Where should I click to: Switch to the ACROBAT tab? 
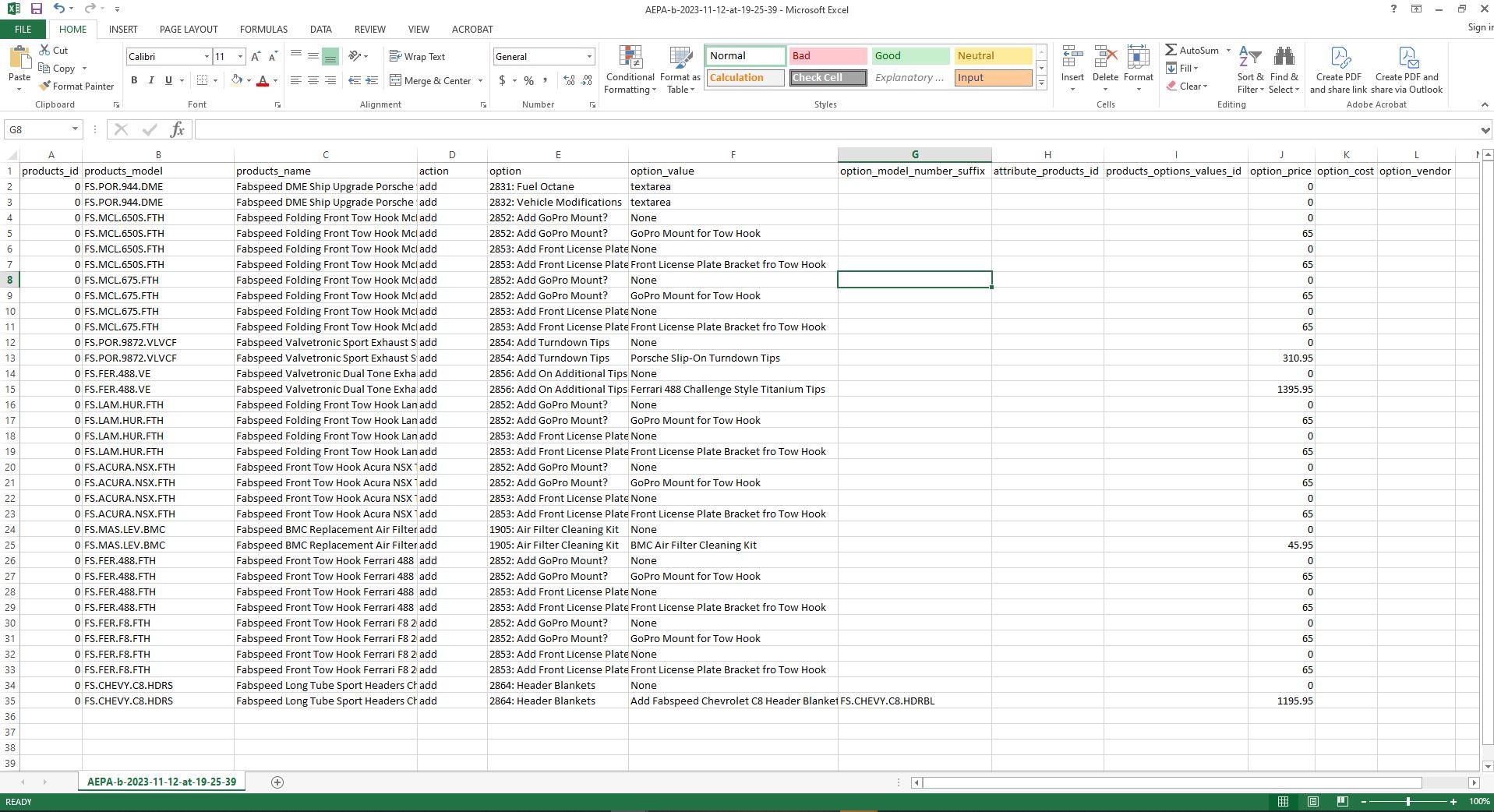pos(472,29)
